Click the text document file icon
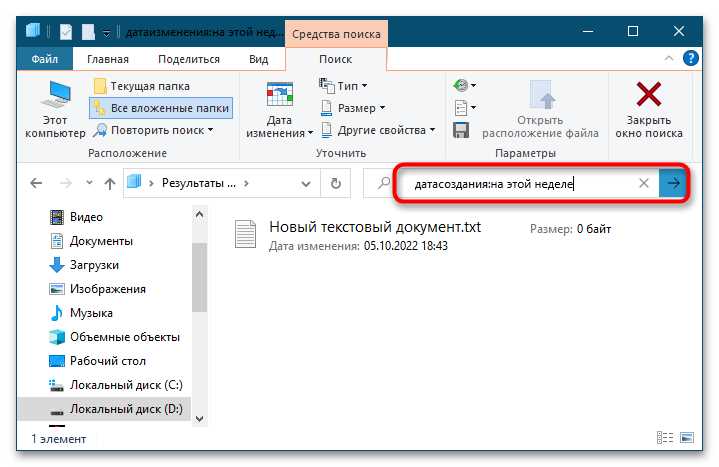The width and height of the screenshot is (719, 467). (x=245, y=234)
